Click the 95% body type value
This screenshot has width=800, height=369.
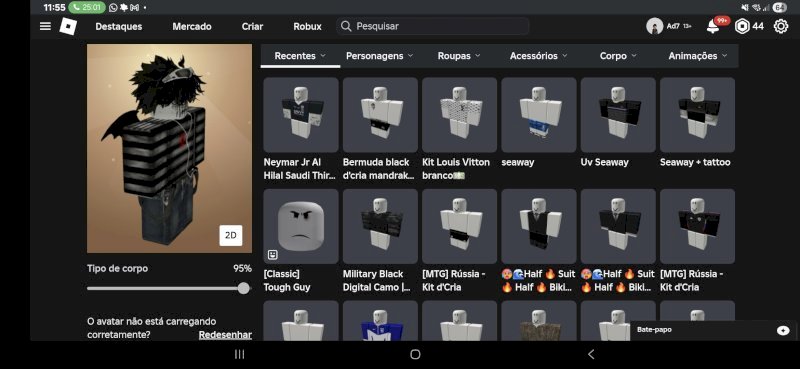(x=242, y=268)
